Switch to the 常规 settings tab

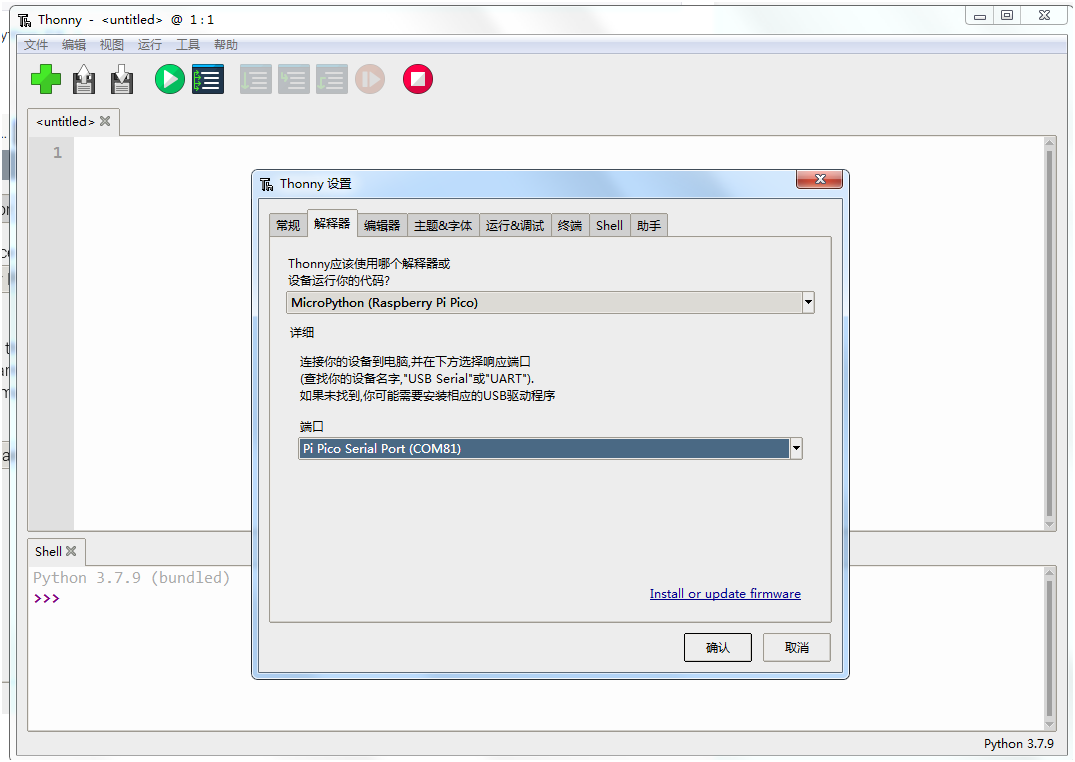288,226
